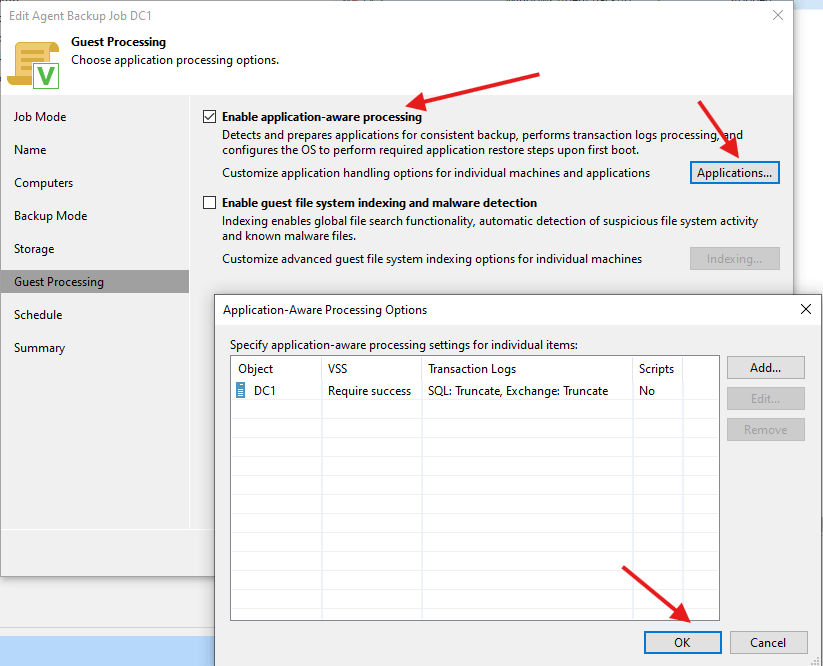Viewport: 823px width, 666px height.
Task: Enable guest file system indexing checkbox
Action: pyautogui.click(x=209, y=203)
